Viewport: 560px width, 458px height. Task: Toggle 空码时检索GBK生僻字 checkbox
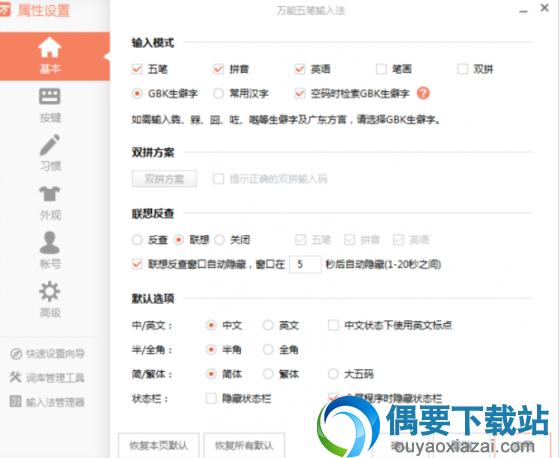(300, 94)
